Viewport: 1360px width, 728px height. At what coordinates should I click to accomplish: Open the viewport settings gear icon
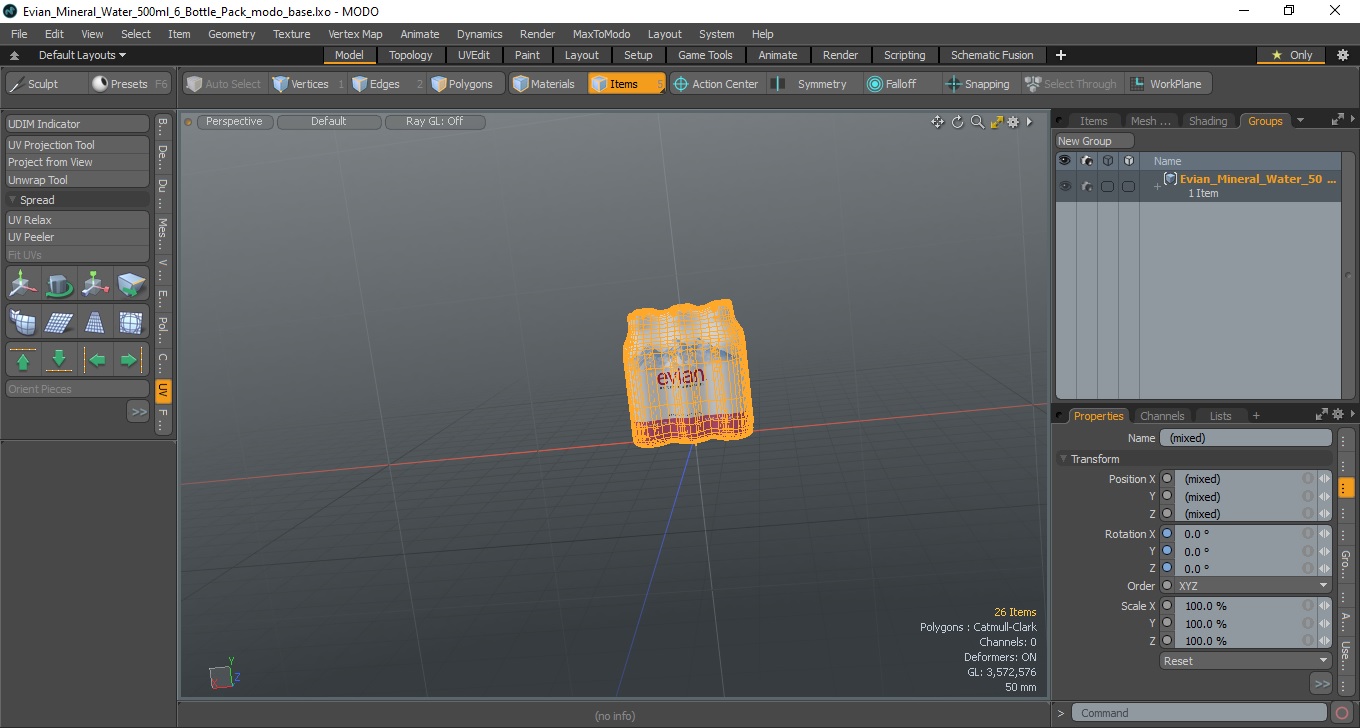(1013, 122)
